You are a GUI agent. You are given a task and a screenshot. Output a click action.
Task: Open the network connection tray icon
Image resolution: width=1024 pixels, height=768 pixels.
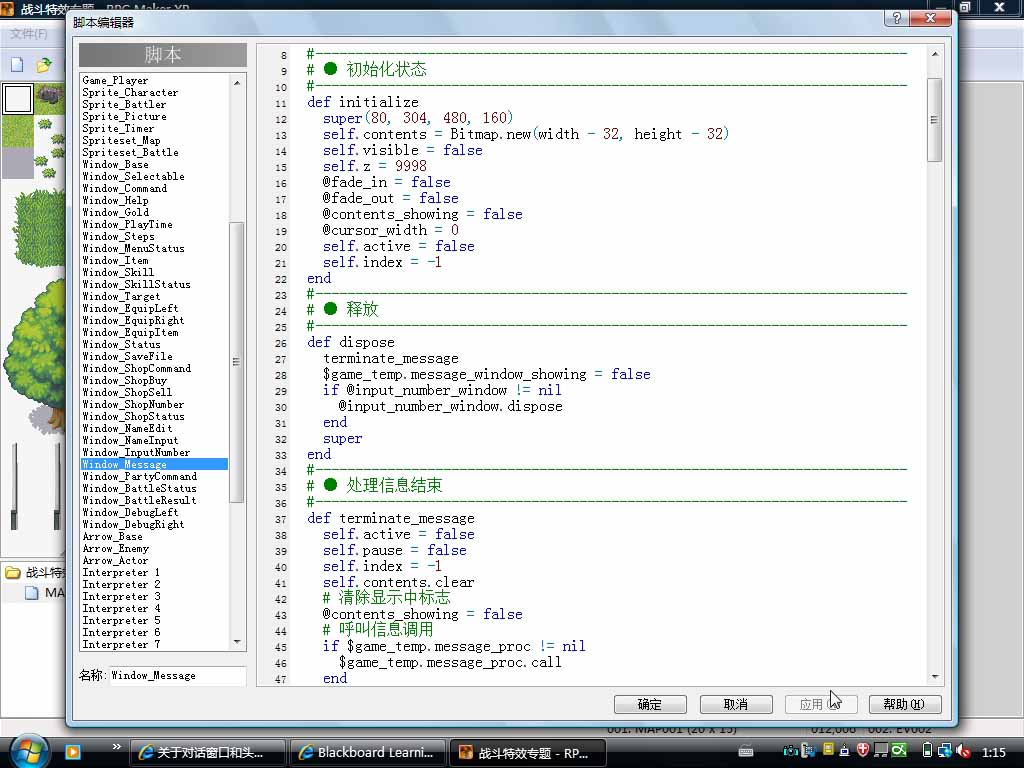click(944, 751)
